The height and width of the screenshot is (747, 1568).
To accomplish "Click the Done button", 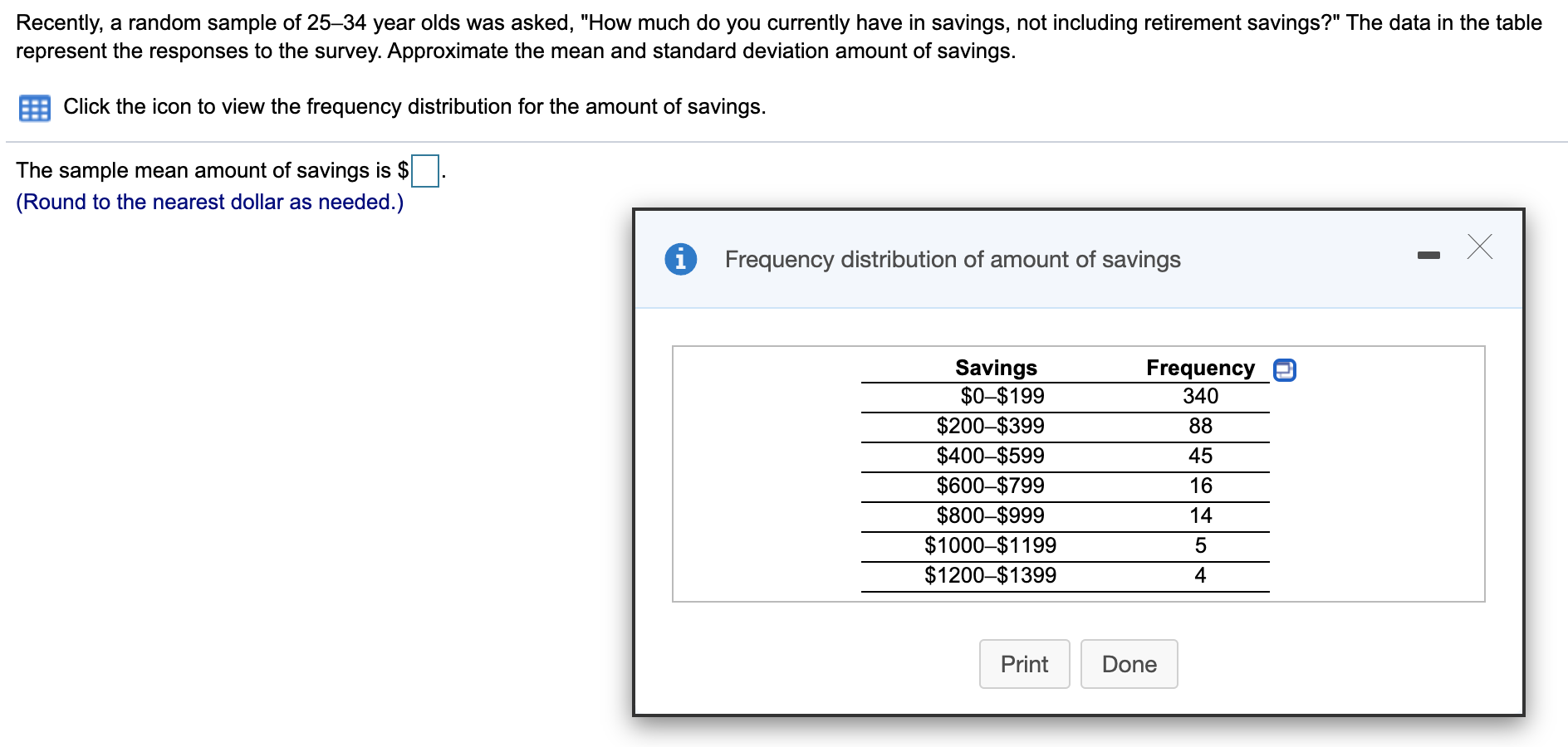I will click(1129, 663).
